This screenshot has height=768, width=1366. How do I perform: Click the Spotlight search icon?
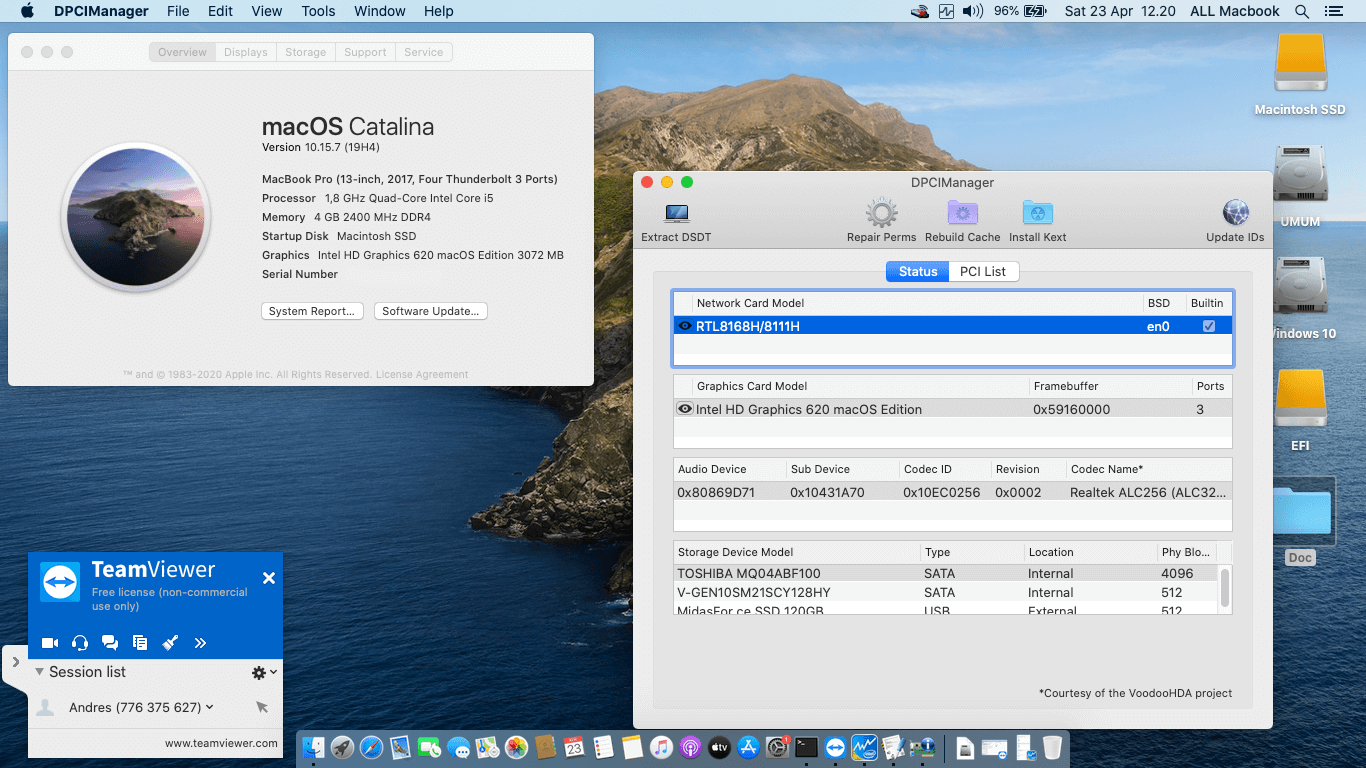click(1300, 11)
